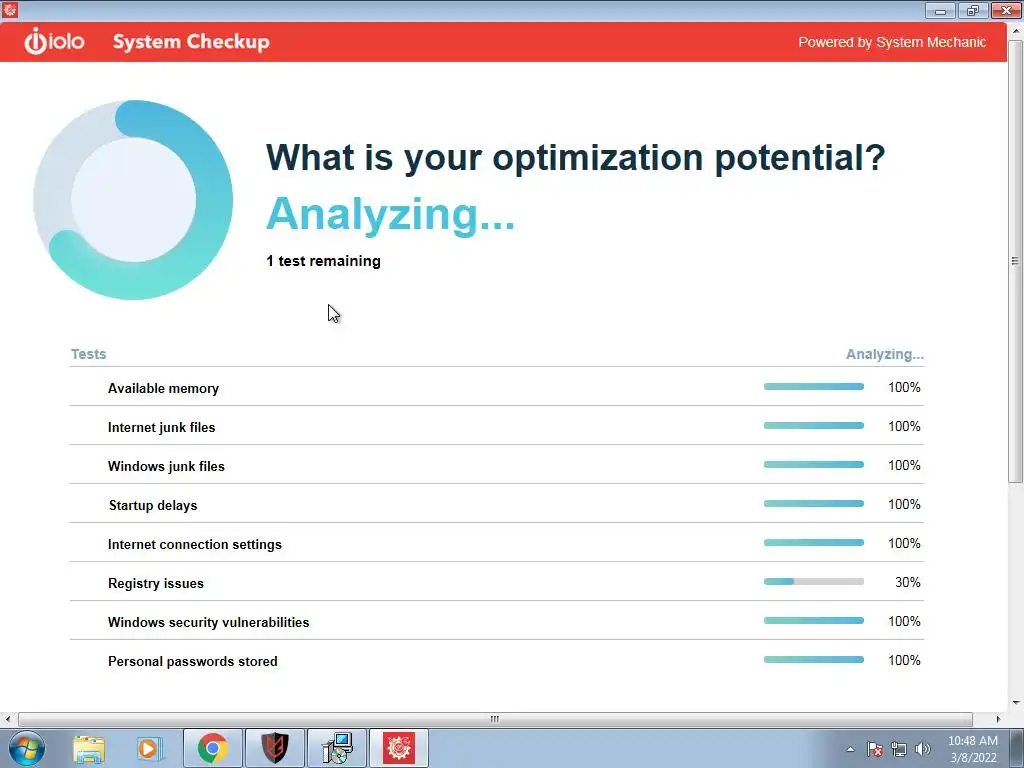Click the iolo logo in the header

(54, 42)
